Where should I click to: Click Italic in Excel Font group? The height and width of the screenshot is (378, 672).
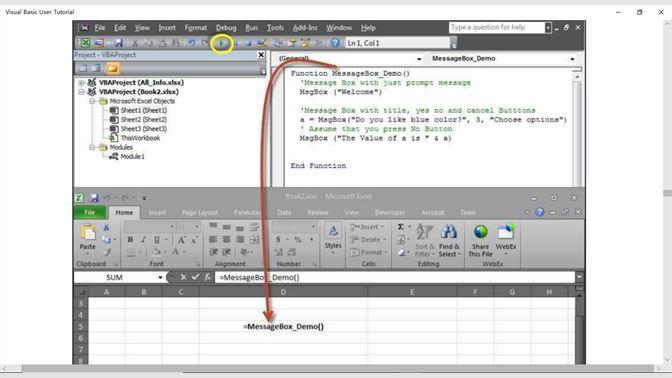coord(143,240)
